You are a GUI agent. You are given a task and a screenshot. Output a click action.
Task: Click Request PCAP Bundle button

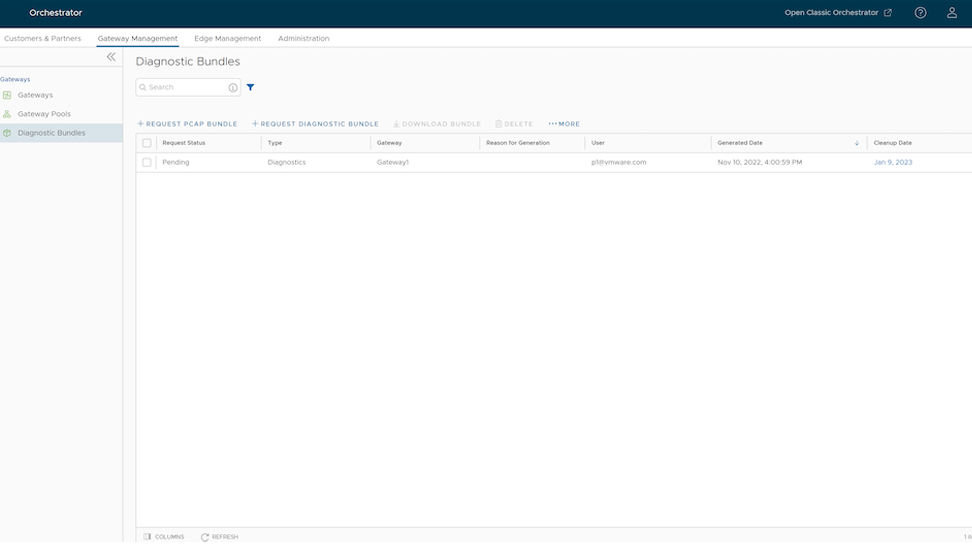(x=187, y=124)
